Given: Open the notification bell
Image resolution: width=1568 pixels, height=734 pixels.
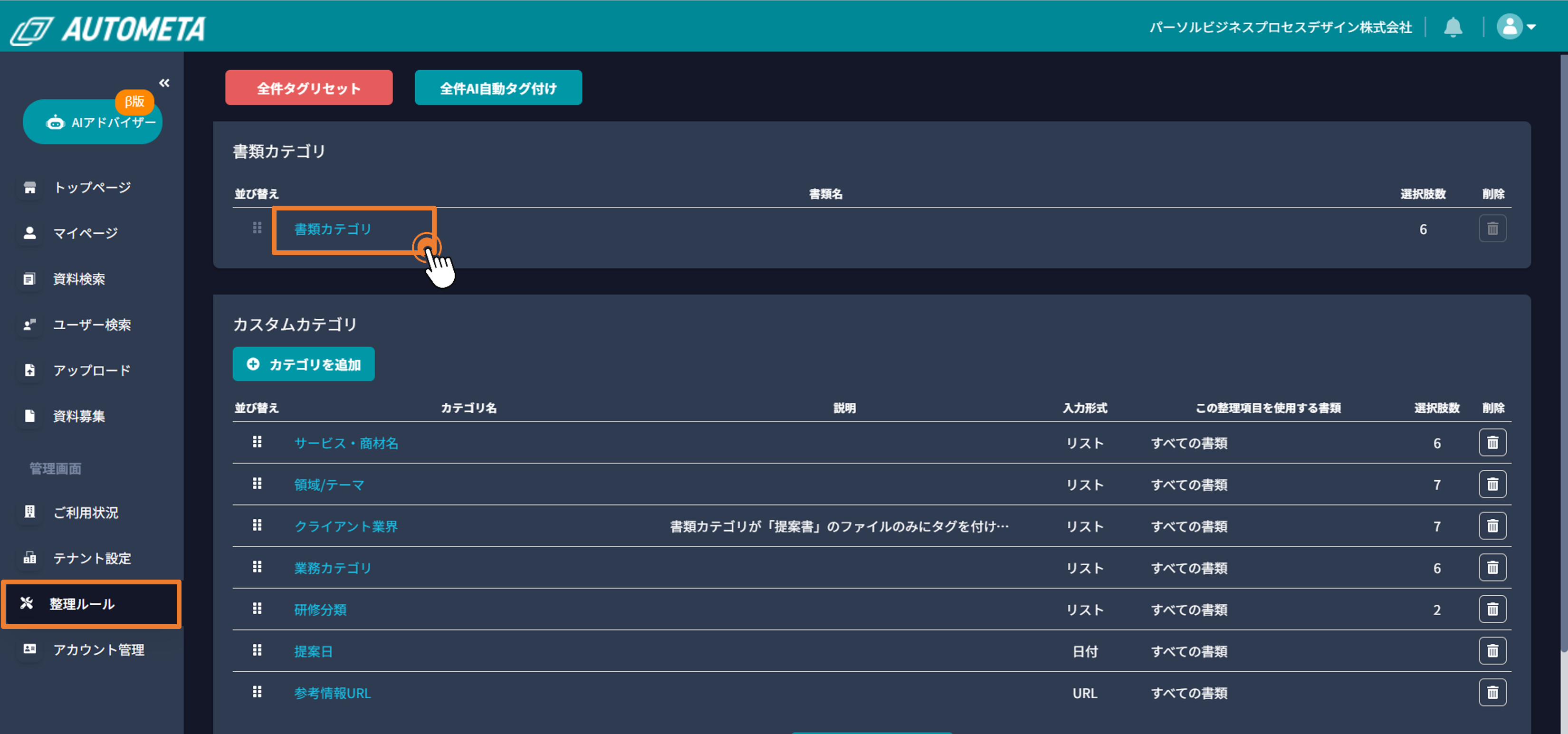Looking at the screenshot, I should pyautogui.click(x=1453, y=27).
